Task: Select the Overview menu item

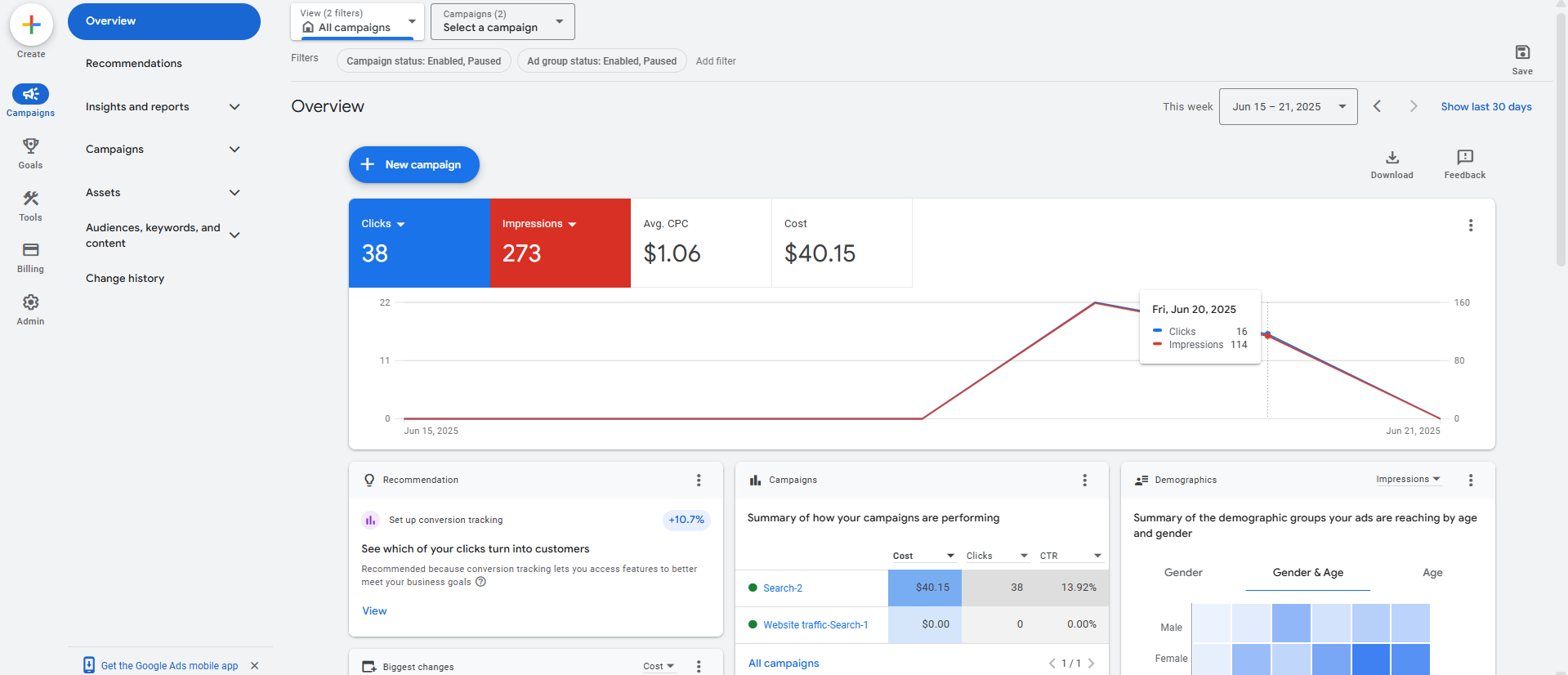Action: click(x=164, y=21)
